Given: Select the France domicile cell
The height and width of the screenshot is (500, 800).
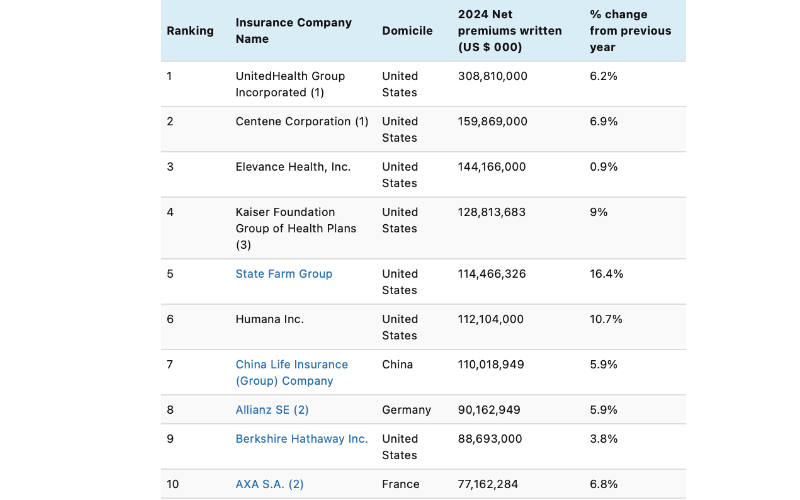Looking at the screenshot, I should (400, 484).
